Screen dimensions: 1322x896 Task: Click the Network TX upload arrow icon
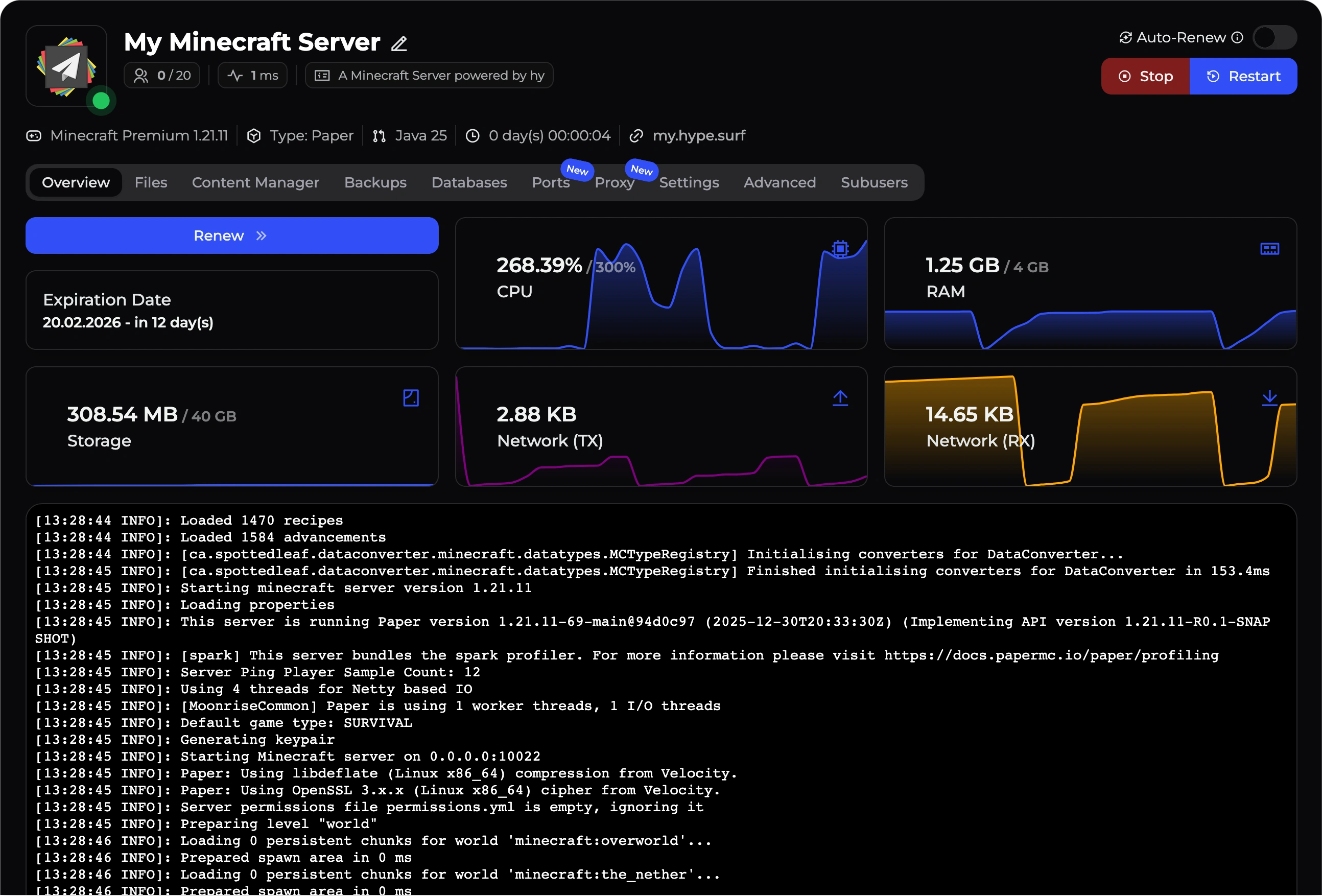pyautogui.click(x=840, y=397)
